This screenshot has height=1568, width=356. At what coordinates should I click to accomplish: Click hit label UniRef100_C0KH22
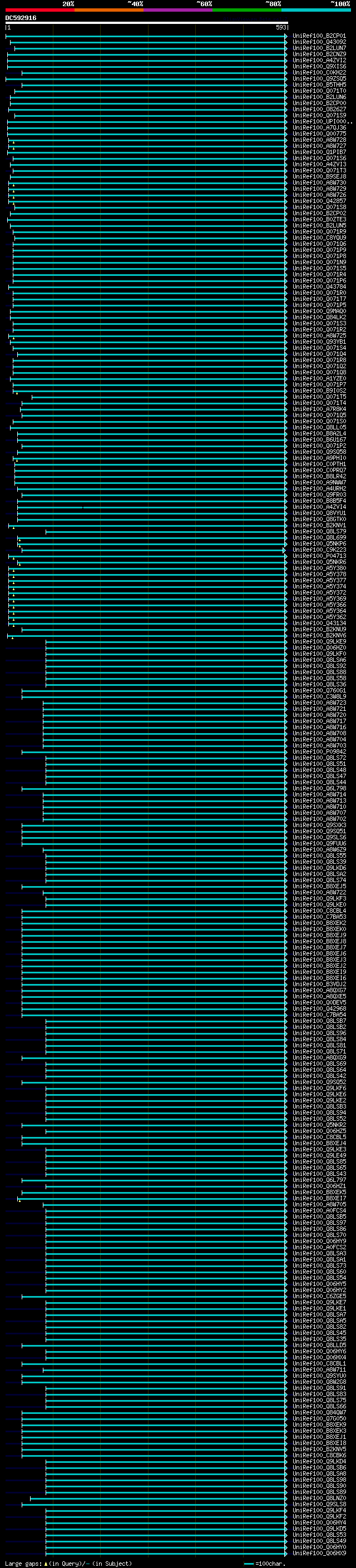coord(319,72)
